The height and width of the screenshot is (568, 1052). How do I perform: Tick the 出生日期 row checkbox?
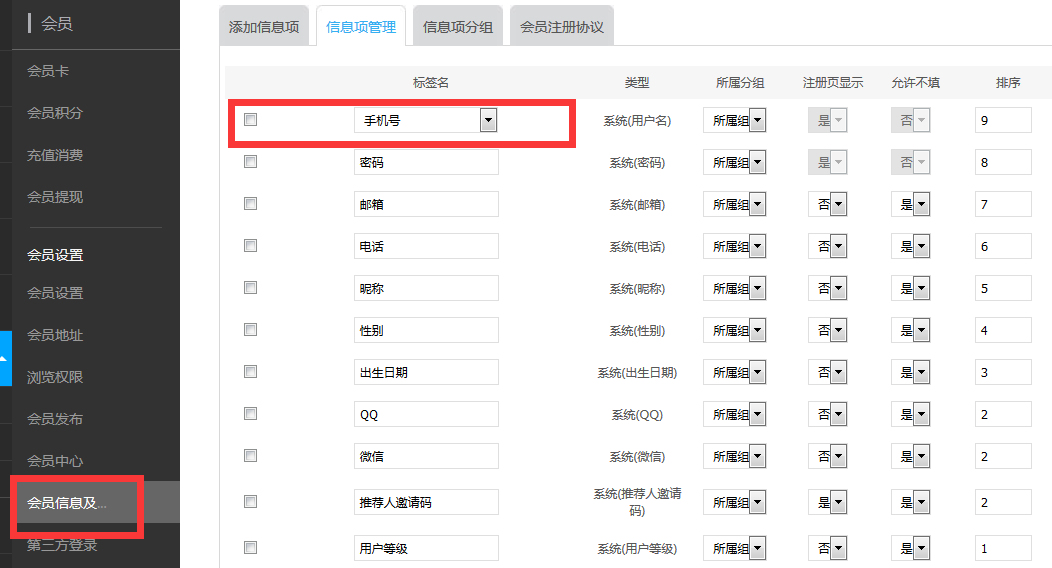click(250, 372)
